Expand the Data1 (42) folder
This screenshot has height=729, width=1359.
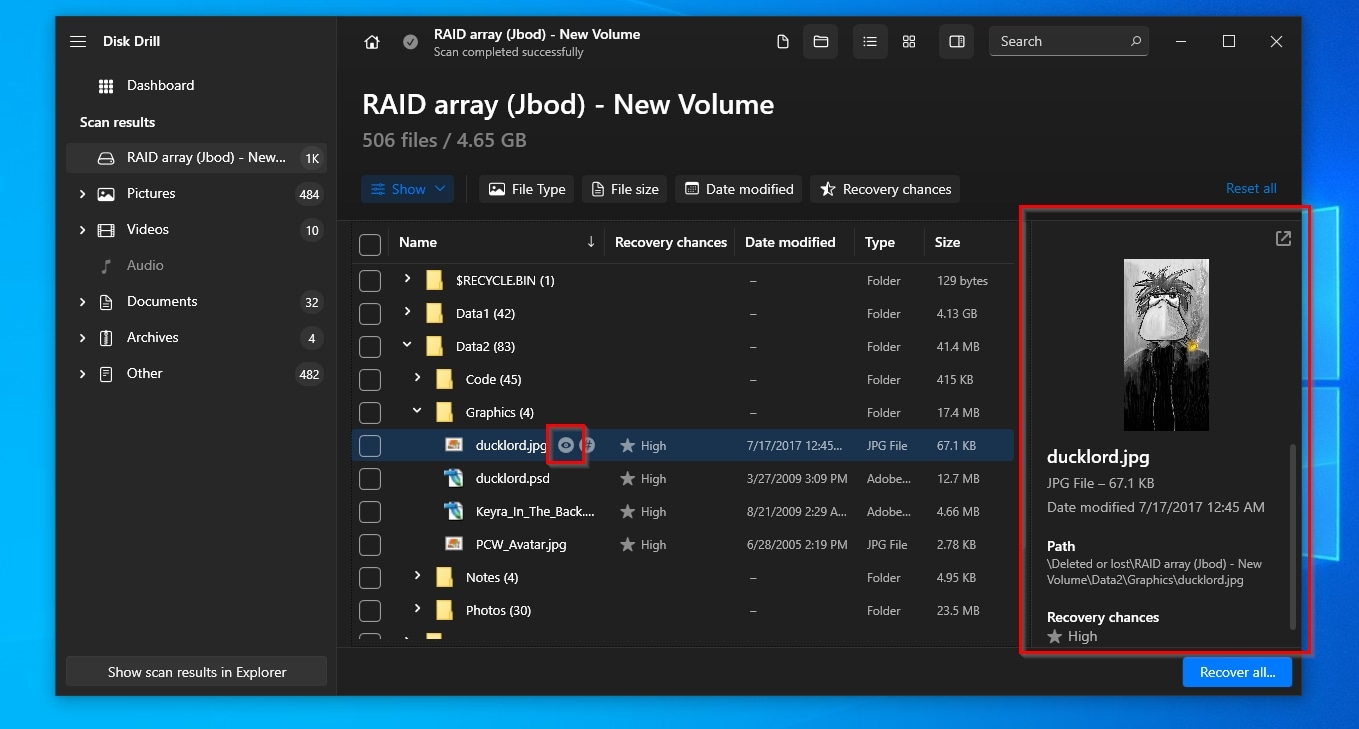[x=407, y=313]
